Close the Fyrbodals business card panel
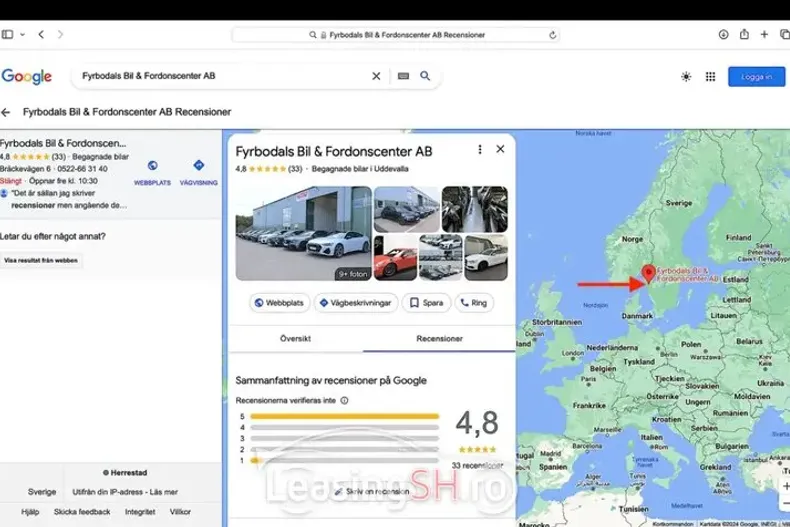 click(x=499, y=150)
